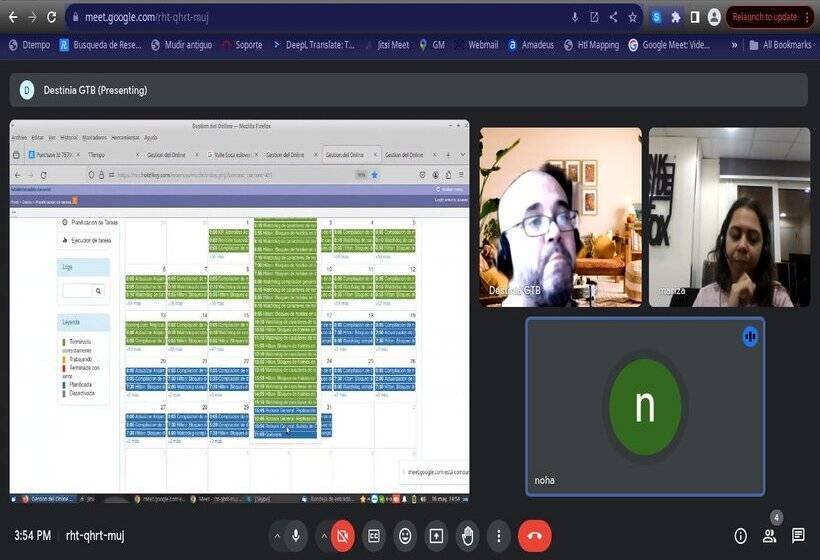Image resolution: width=820 pixels, height=560 pixels.
Task: Open the meeting details info icon
Action: pos(740,536)
